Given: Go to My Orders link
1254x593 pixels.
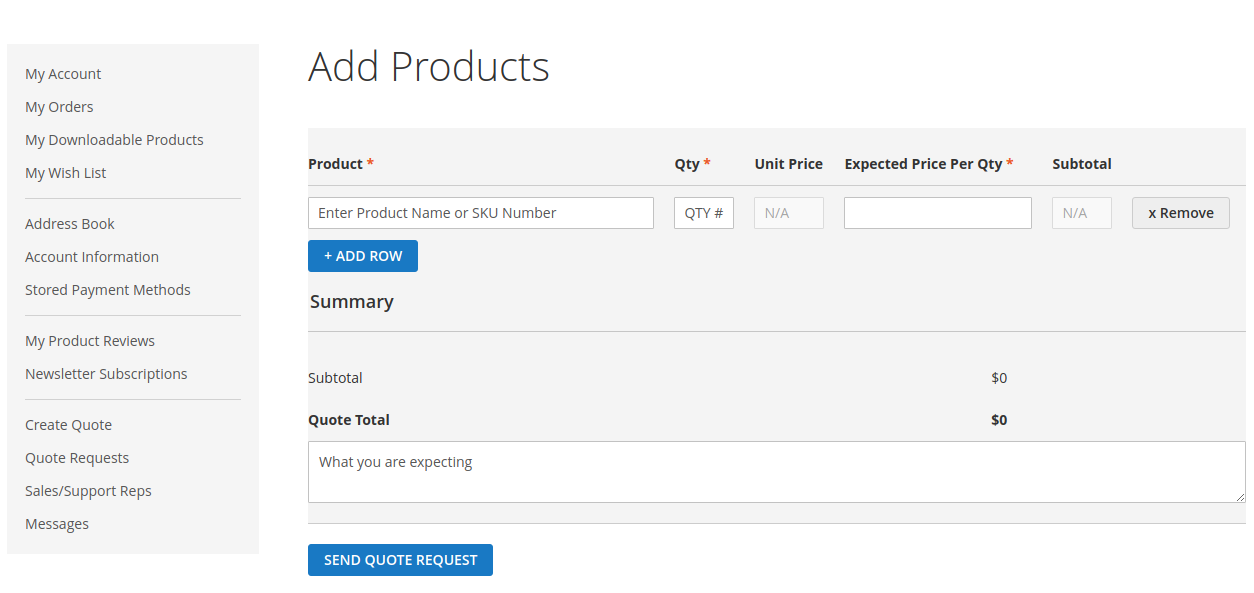Looking at the screenshot, I should 59,107.
